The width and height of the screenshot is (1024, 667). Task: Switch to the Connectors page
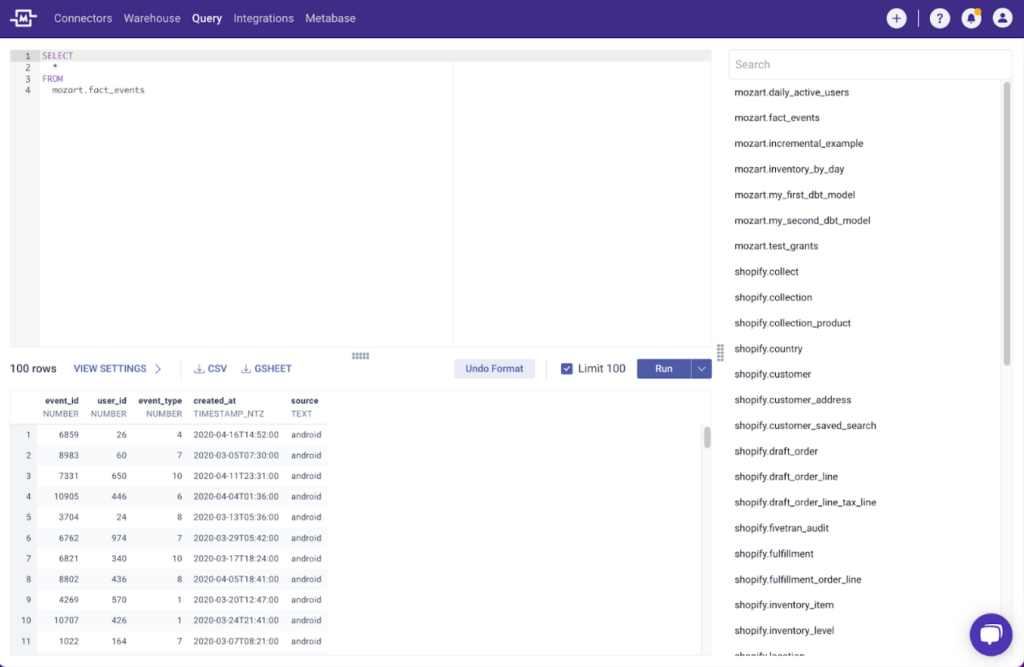[x=83, y=17]
